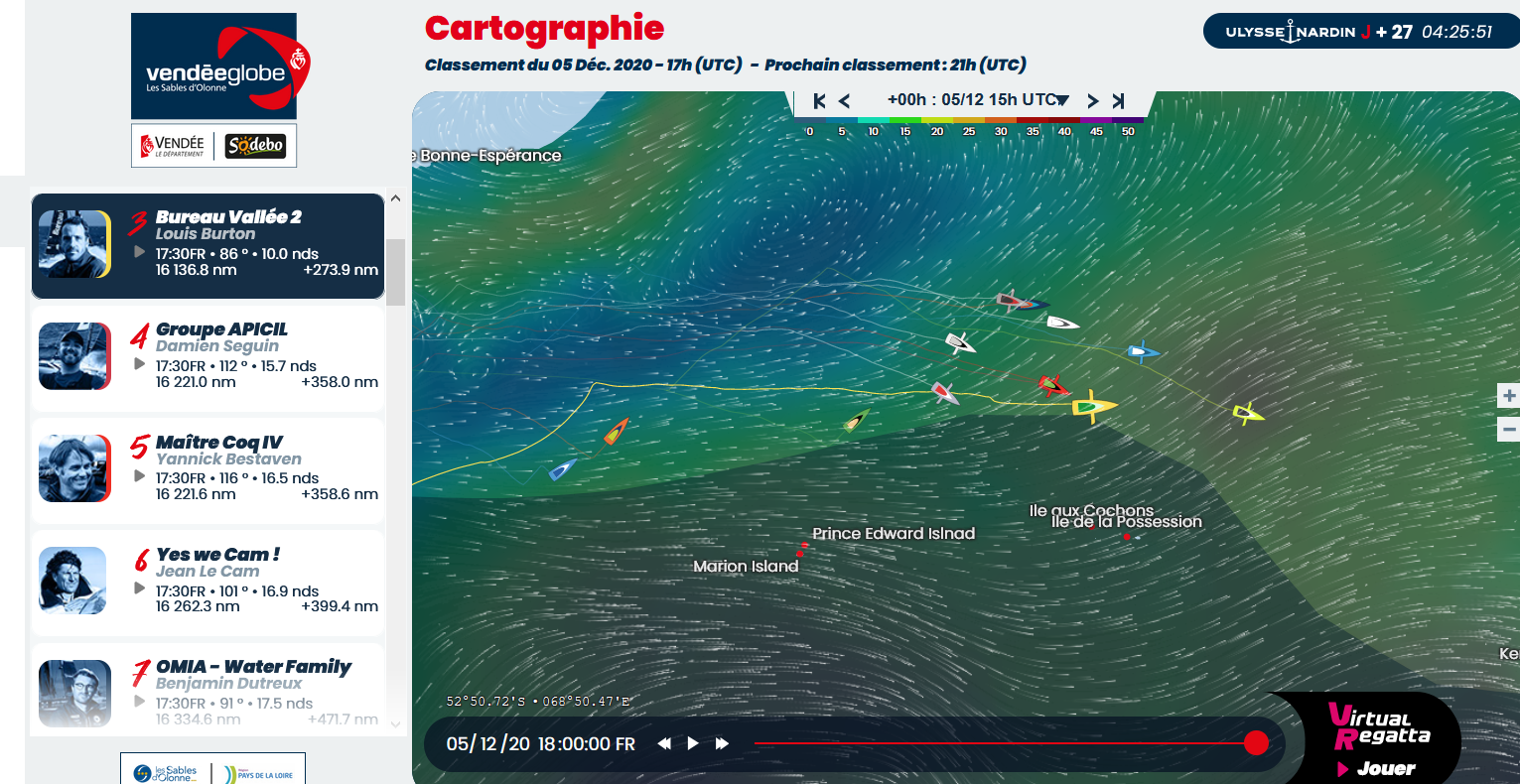The height and width of the screenshot is (784, 1520).
Task: Click Prochain classement : 21h (UTC) text
Action: pos(896,65)
